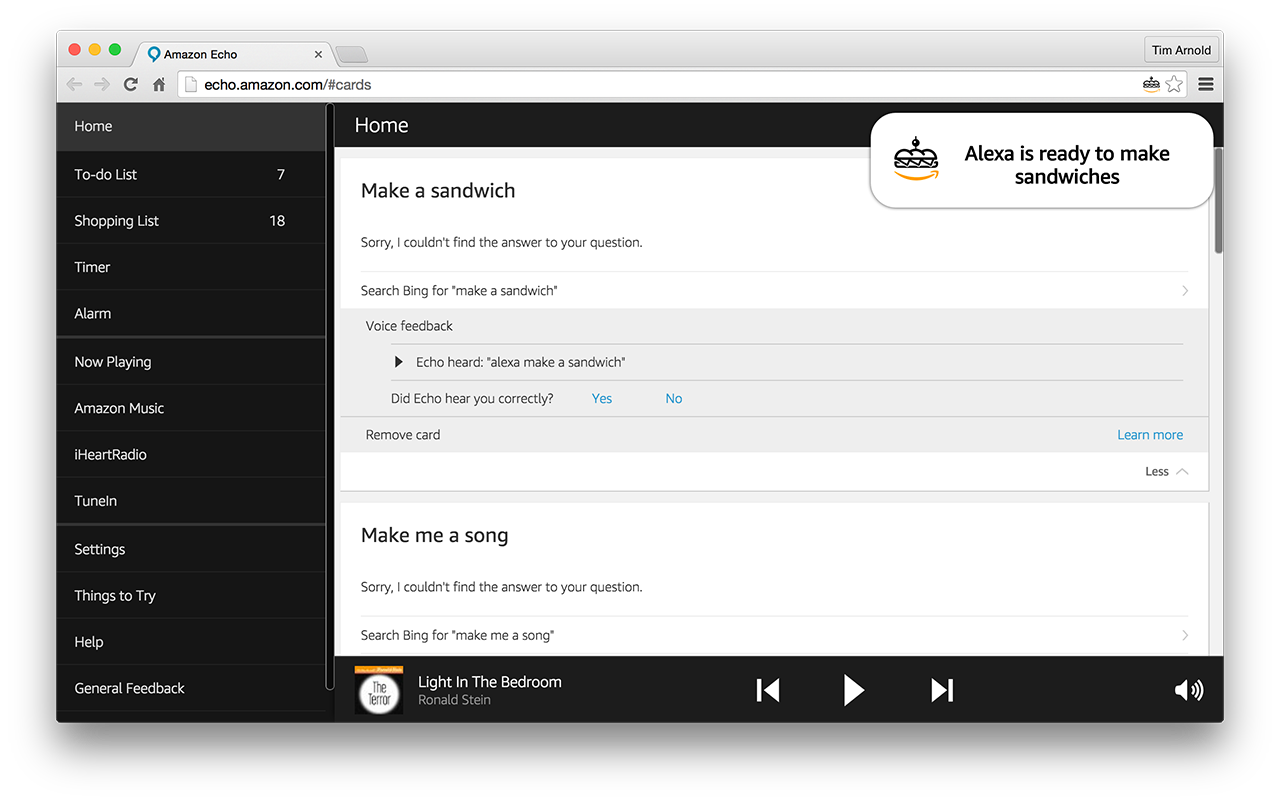
Task: Click the Alexa is ready to make sandwiches notification
Action: (1042, 160)
